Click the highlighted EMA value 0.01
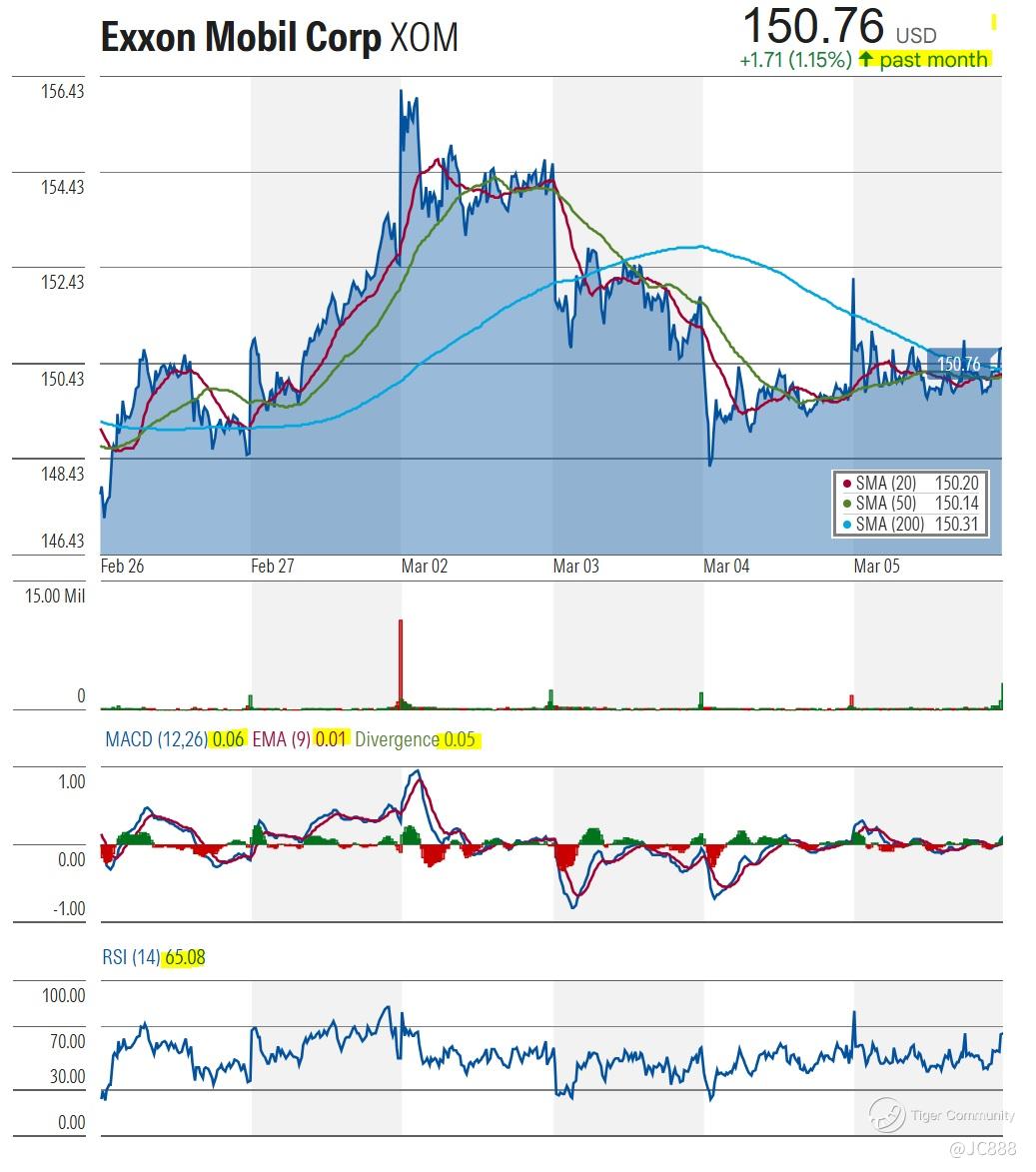The image size is (1036, 1172). pyautogui.click(x=331, y=740)
